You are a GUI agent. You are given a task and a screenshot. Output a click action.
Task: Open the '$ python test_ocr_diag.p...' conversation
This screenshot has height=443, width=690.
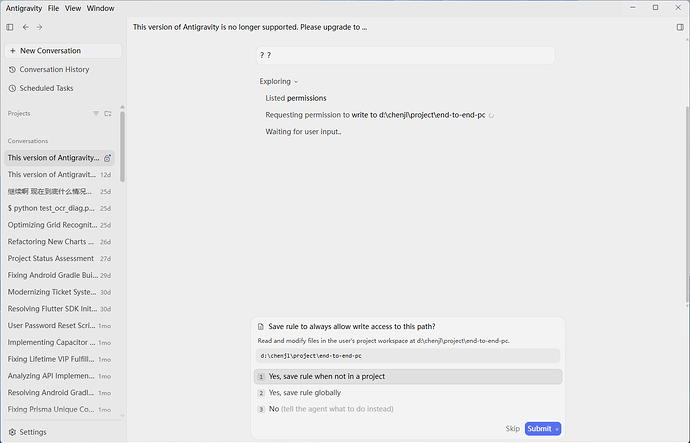coord(59,208)
